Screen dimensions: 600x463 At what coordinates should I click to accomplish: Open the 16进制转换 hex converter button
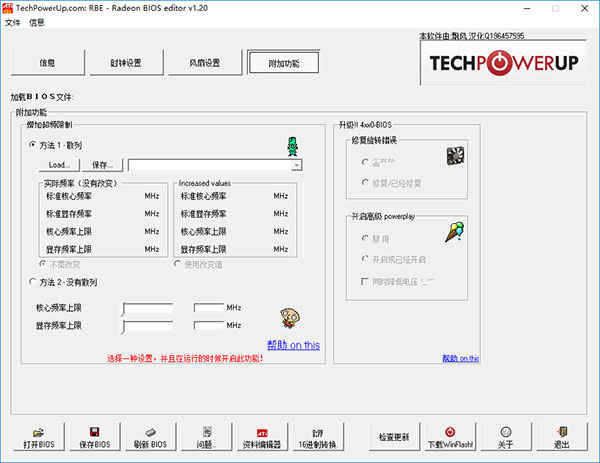[x=318, y=437]
